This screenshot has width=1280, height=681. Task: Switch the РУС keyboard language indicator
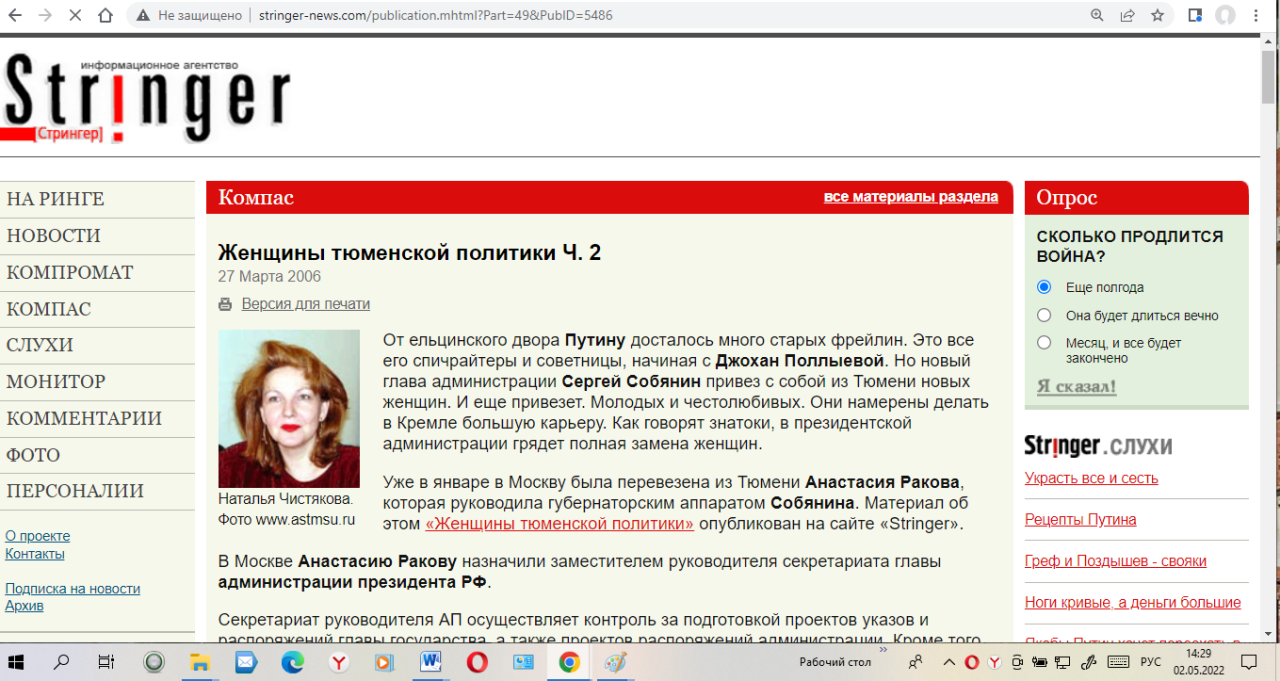[1151, 662]
